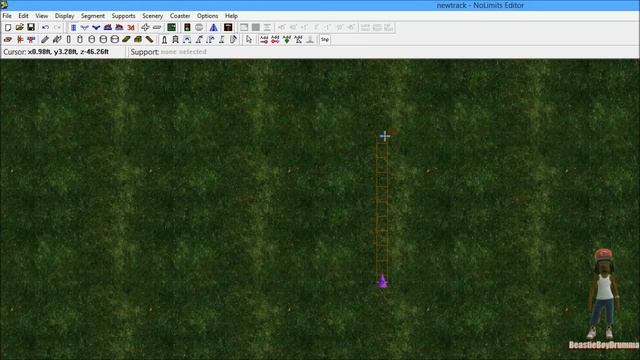Select the single pencil draw tool
The image size is (640, 360).
(x=45, y=40)
